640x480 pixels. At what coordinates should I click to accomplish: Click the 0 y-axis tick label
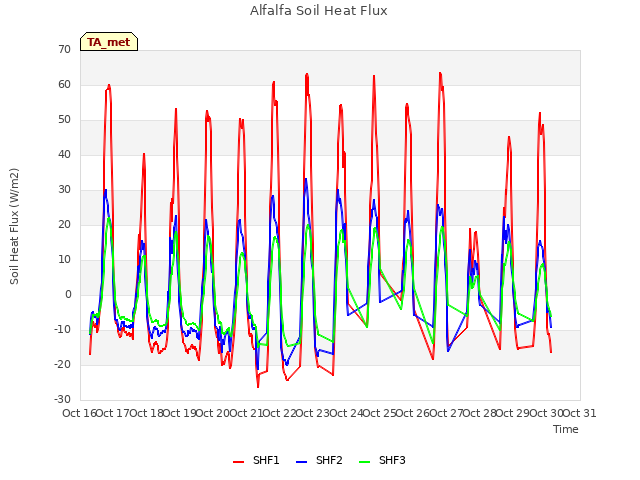pos(68,295)
